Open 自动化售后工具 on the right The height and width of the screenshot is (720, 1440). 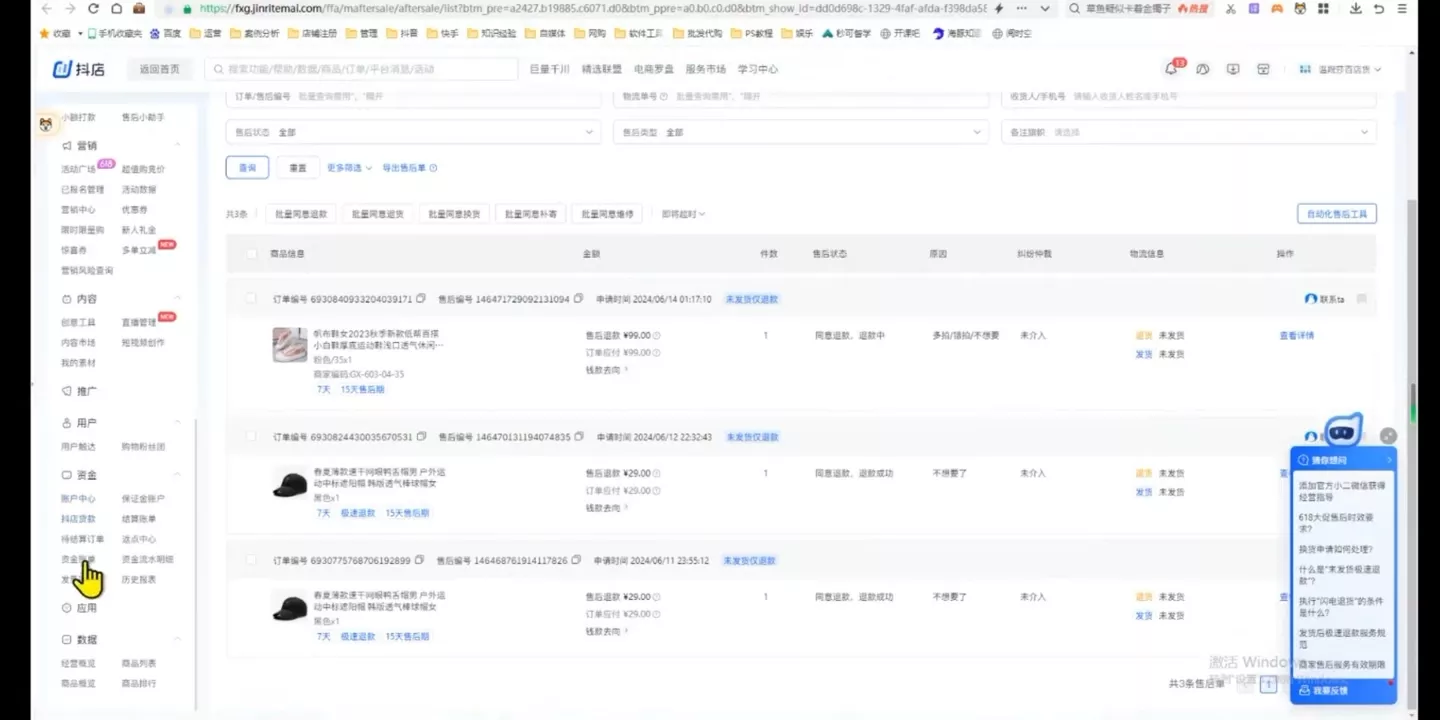(x=1337, y=213)
